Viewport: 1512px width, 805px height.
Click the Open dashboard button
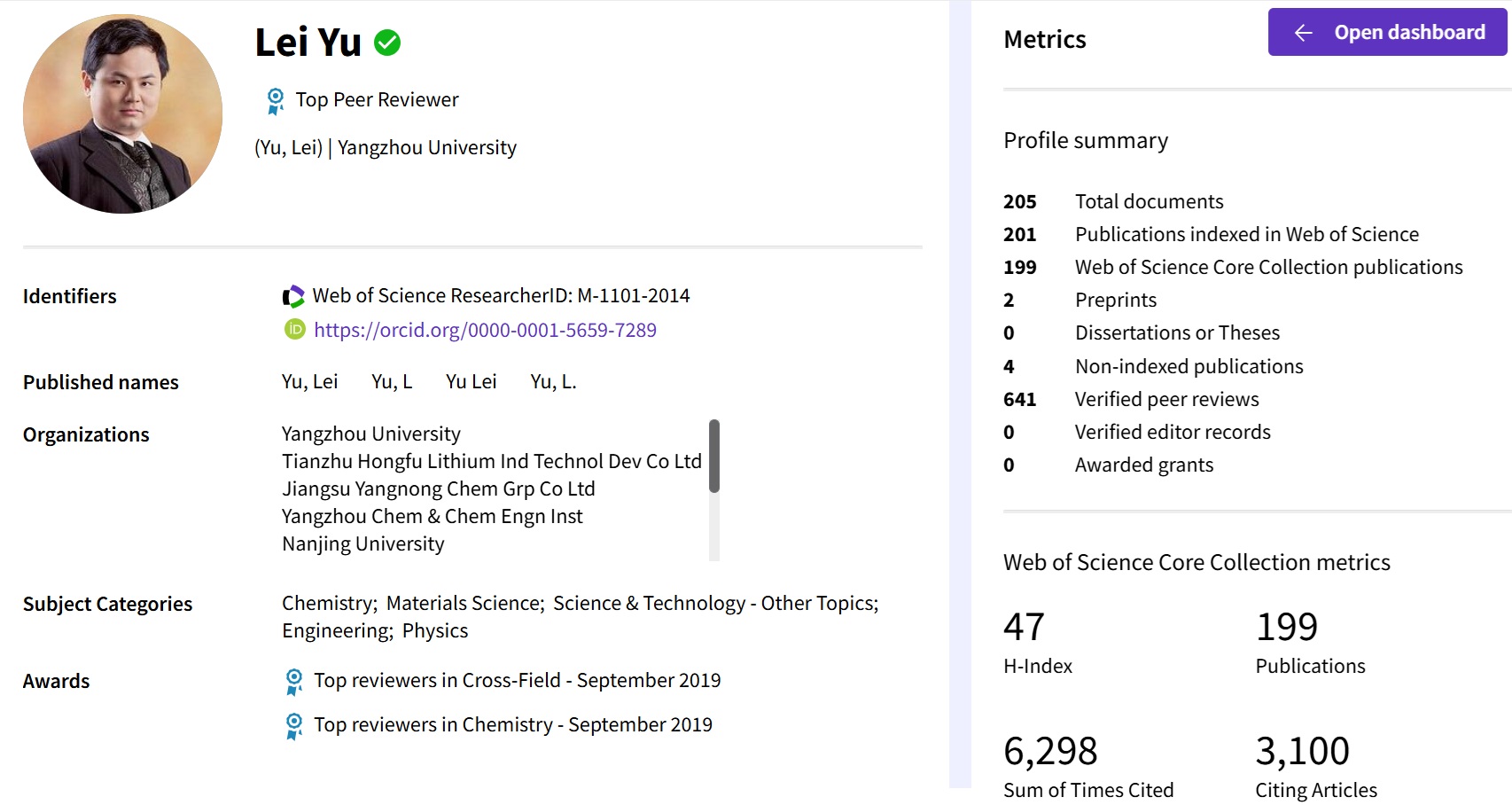pyautogui.click(x=1386, y=33)
